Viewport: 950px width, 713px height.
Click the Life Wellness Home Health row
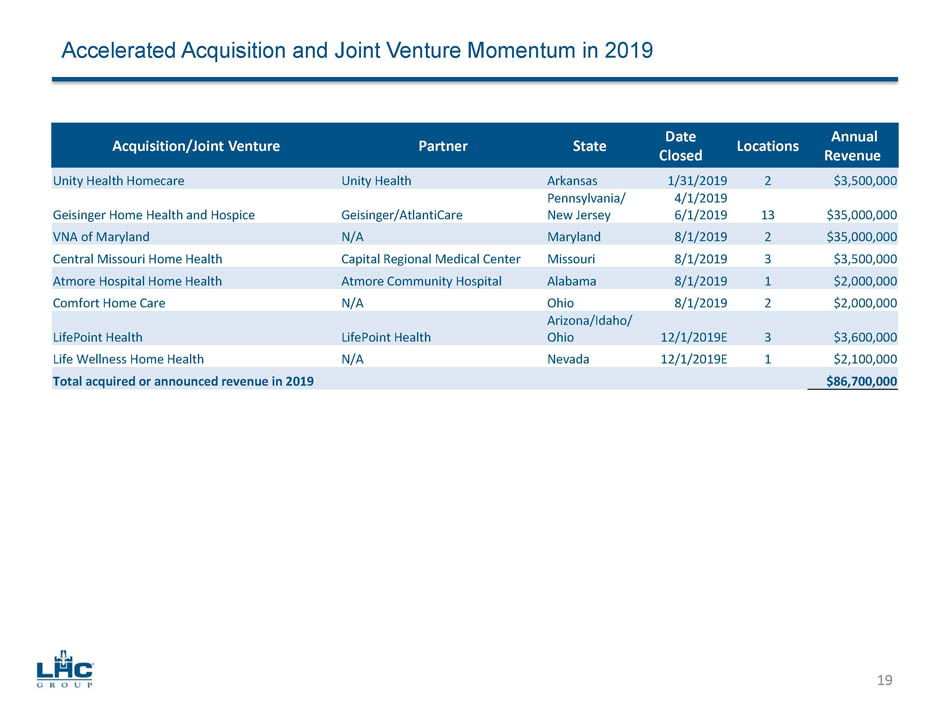(128, 359)
